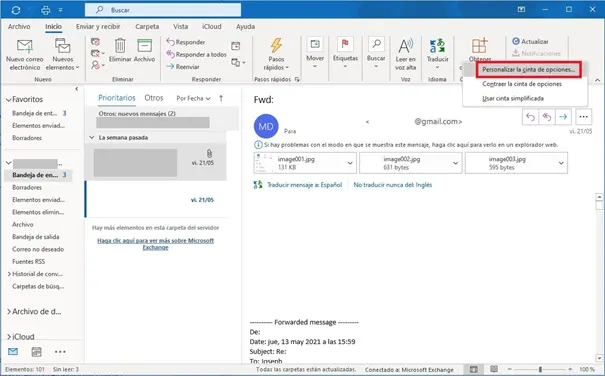This screenshot has height=376, width=605.
Task: Open Pasos rápidos lightning icon
Action: (276, 46)
